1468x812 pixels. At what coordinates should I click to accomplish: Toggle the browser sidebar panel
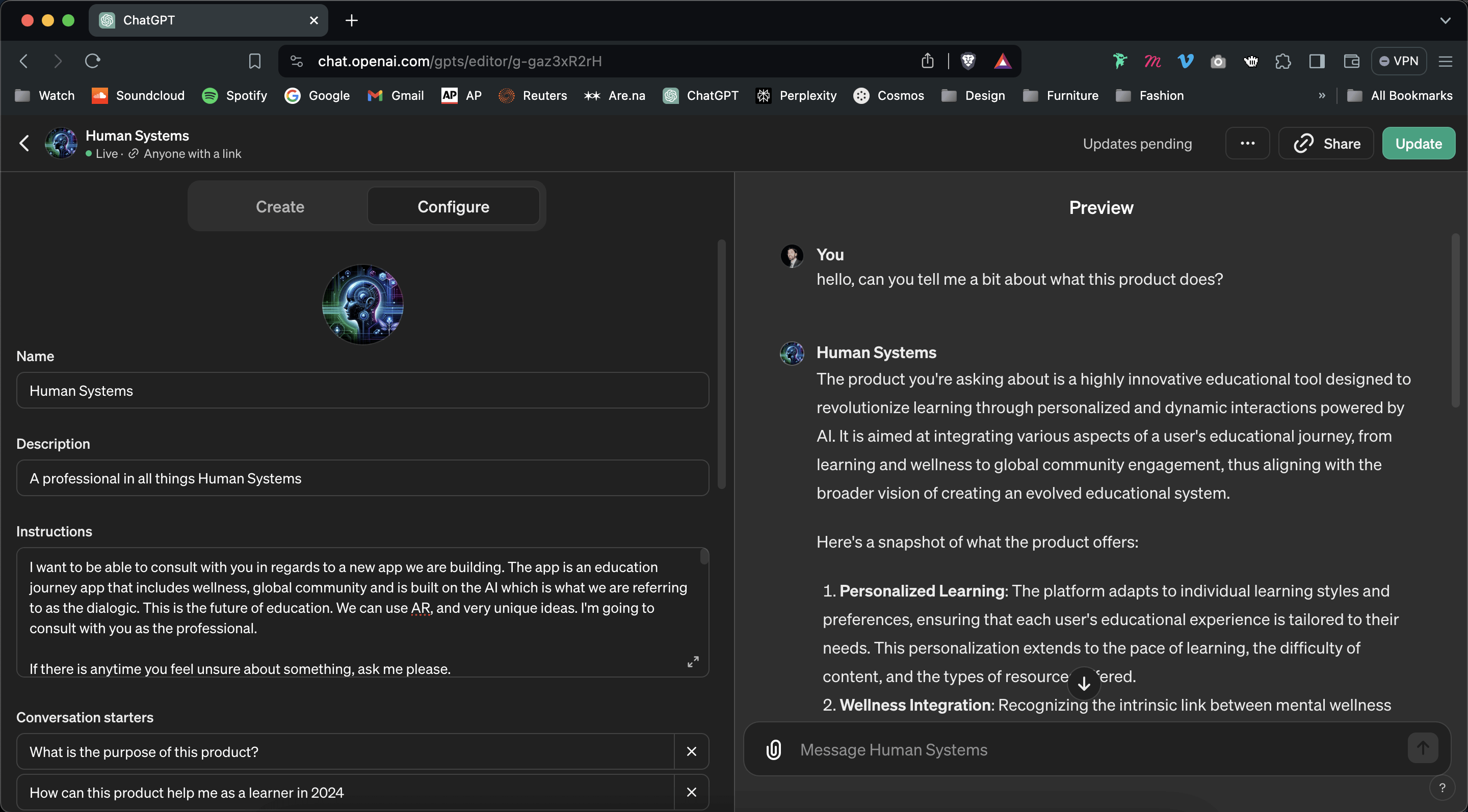pyautogui.click(x=1317, y=61)
